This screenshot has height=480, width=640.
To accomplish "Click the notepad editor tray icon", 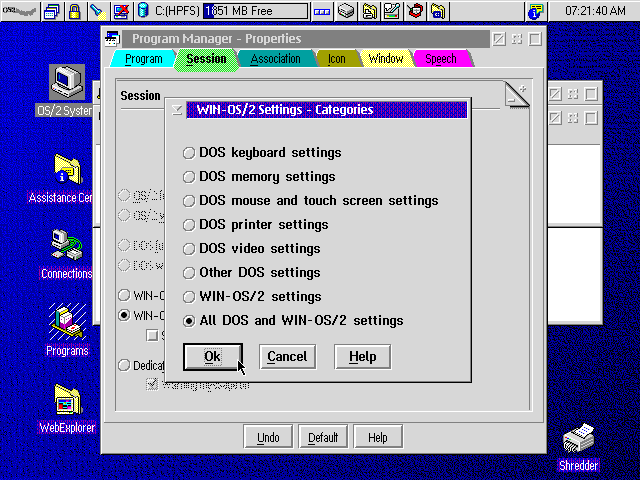I will [x=392, y=11].
